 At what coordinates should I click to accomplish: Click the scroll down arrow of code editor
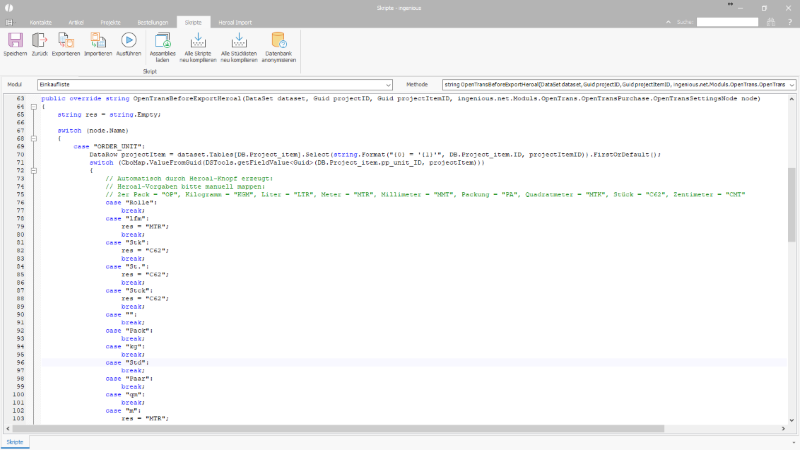[791, 420]
